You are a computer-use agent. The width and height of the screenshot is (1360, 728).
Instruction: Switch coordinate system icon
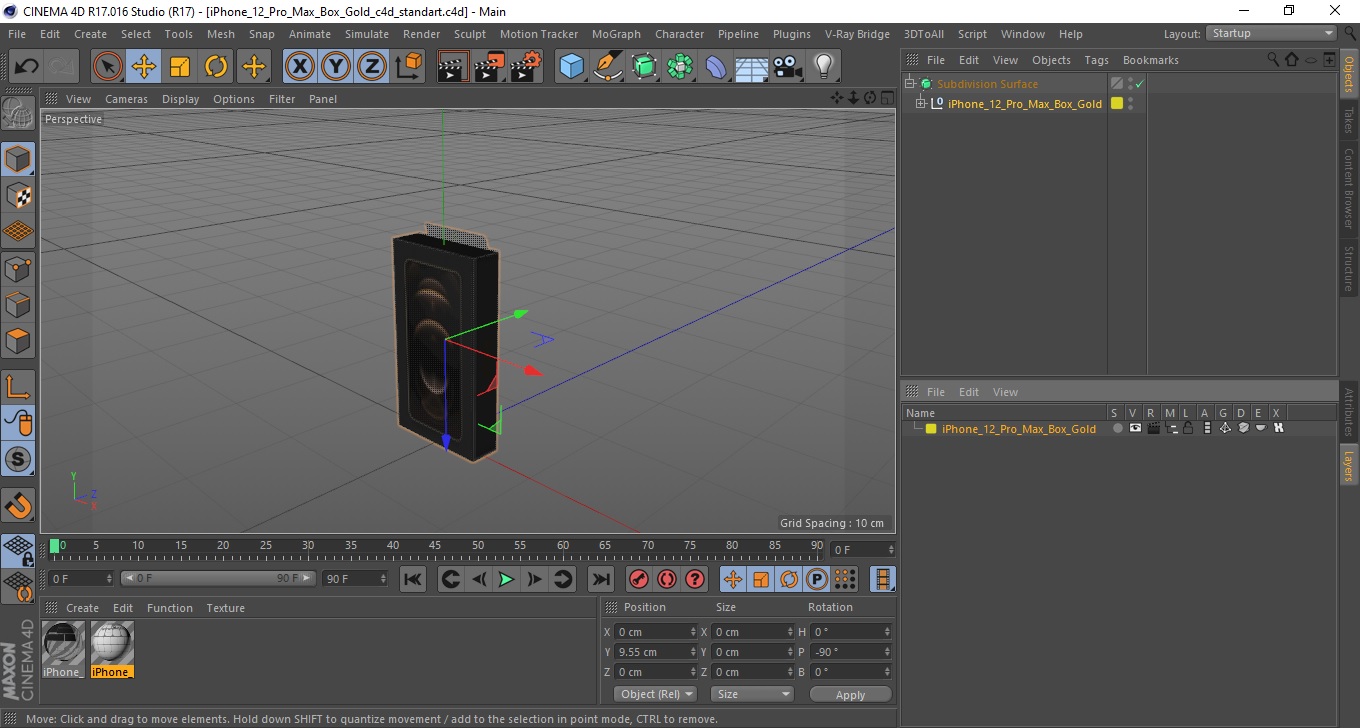(x=408, y=67)
